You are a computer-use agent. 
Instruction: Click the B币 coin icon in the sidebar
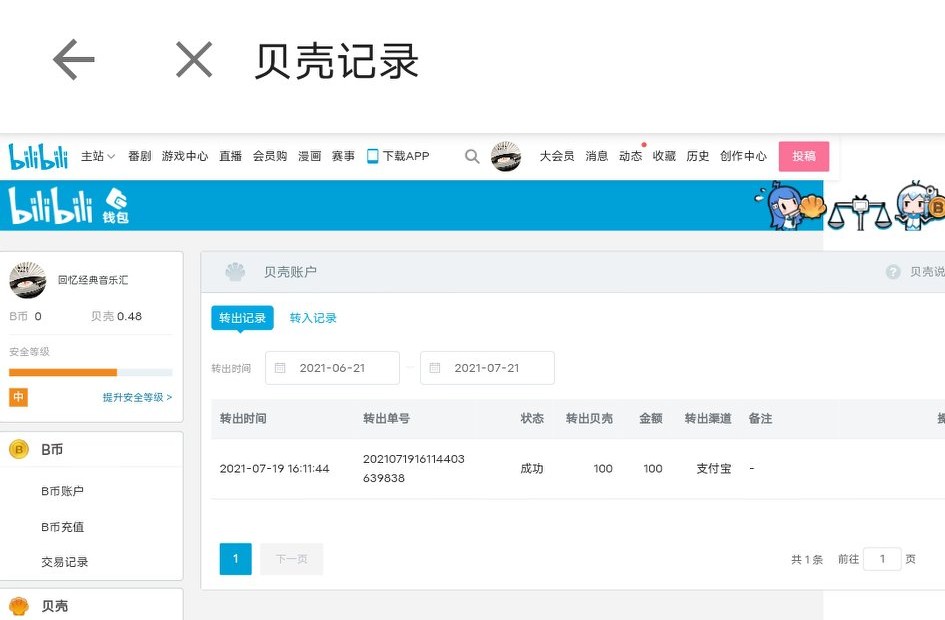[x=21, y=450]
